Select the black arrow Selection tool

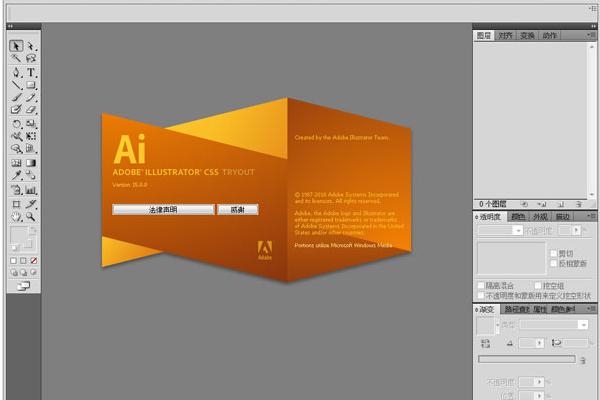click(17, 46)
